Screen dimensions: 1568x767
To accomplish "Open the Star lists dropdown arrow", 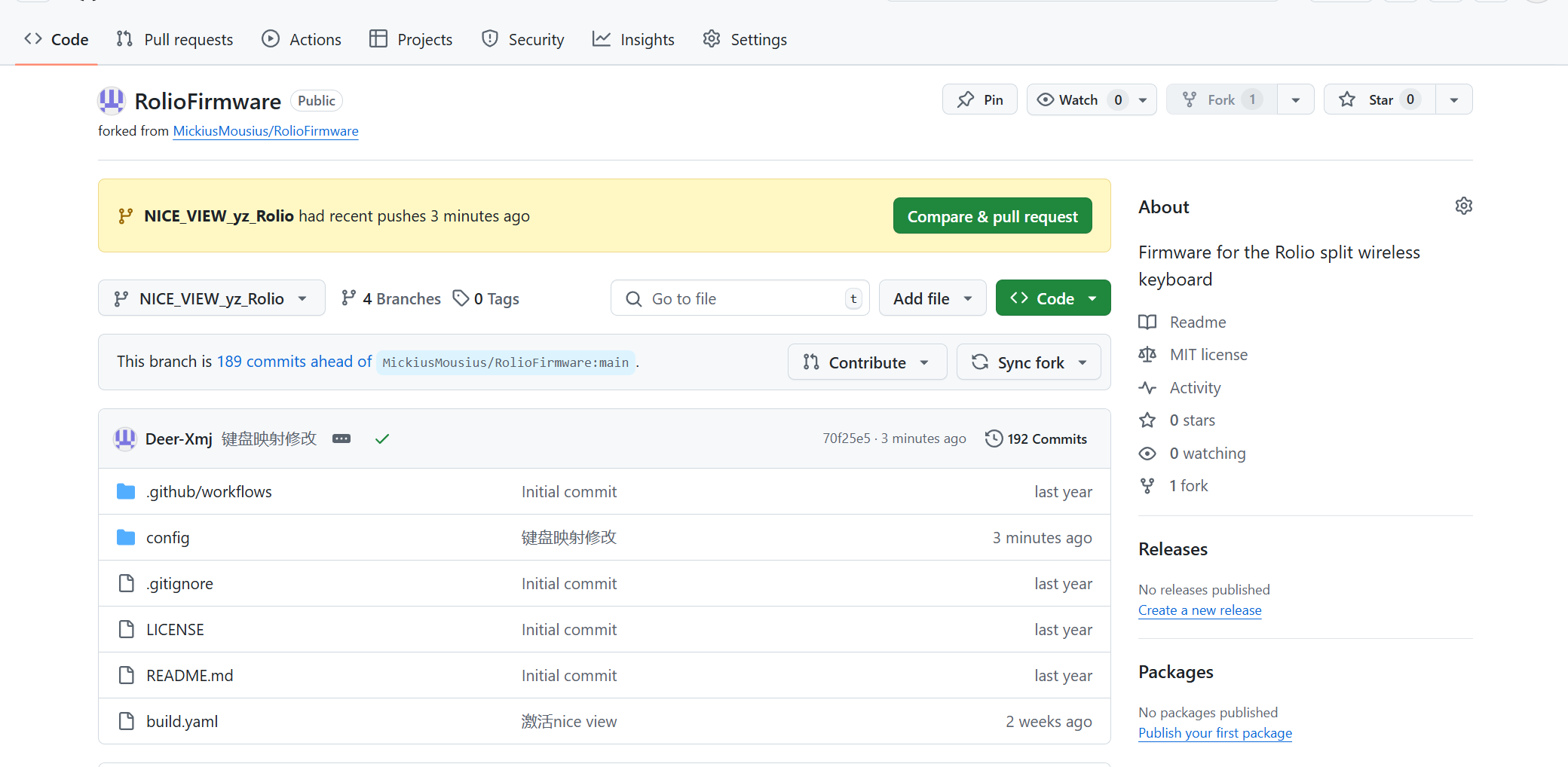I will (1454, 99).
